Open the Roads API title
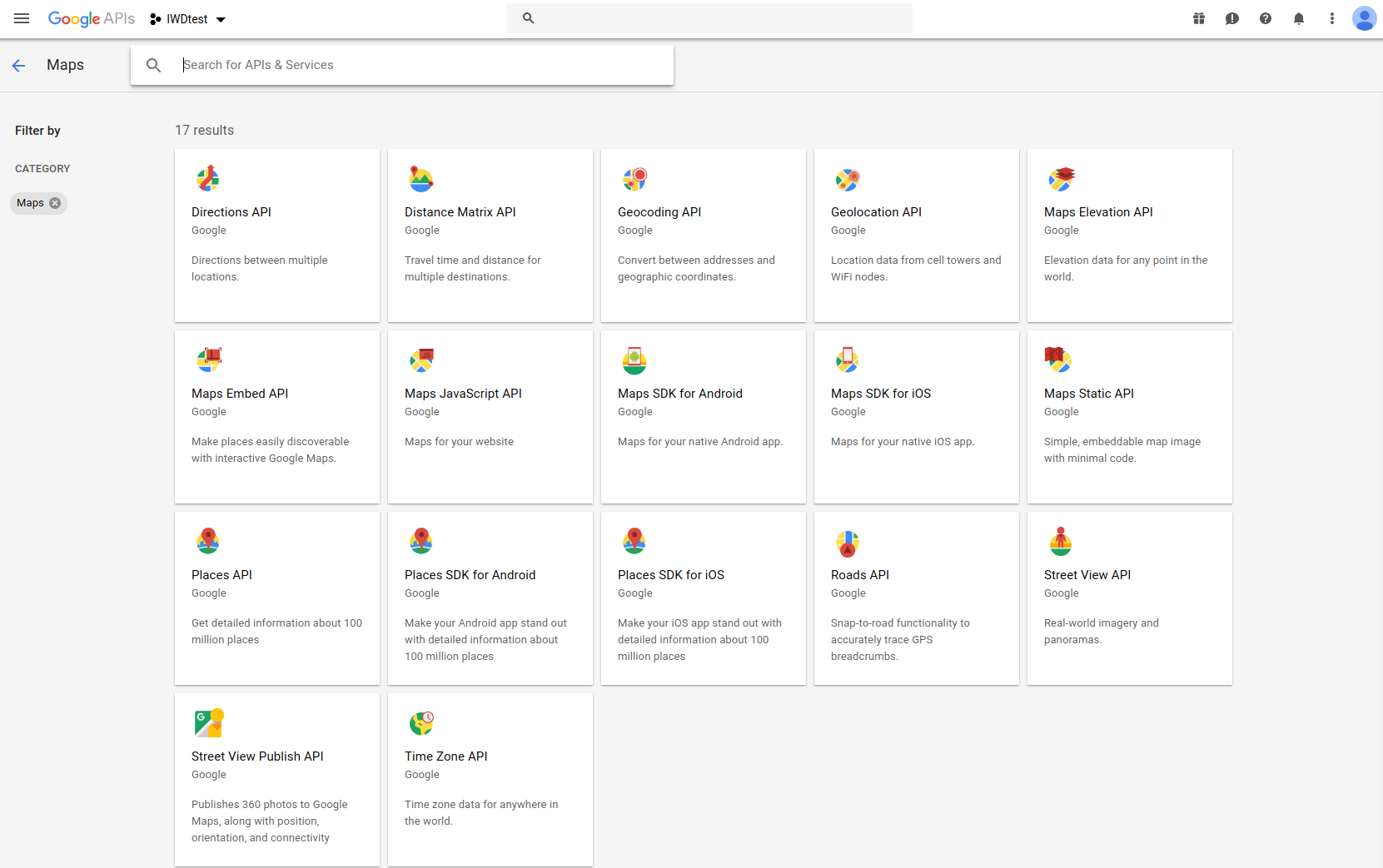1383x868 pixels. point(860,575)
